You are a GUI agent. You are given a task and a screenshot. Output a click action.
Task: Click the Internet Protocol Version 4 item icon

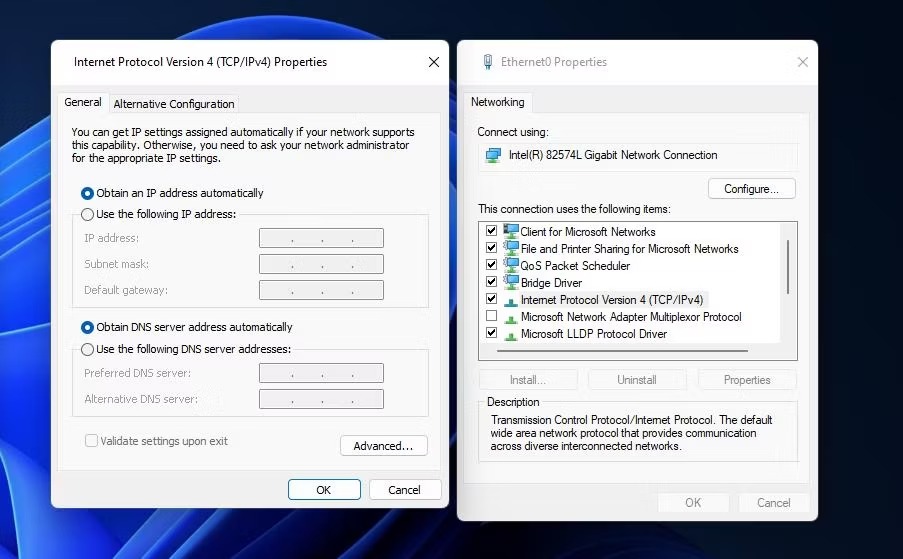pyautogui.click(x=511, y=301)
